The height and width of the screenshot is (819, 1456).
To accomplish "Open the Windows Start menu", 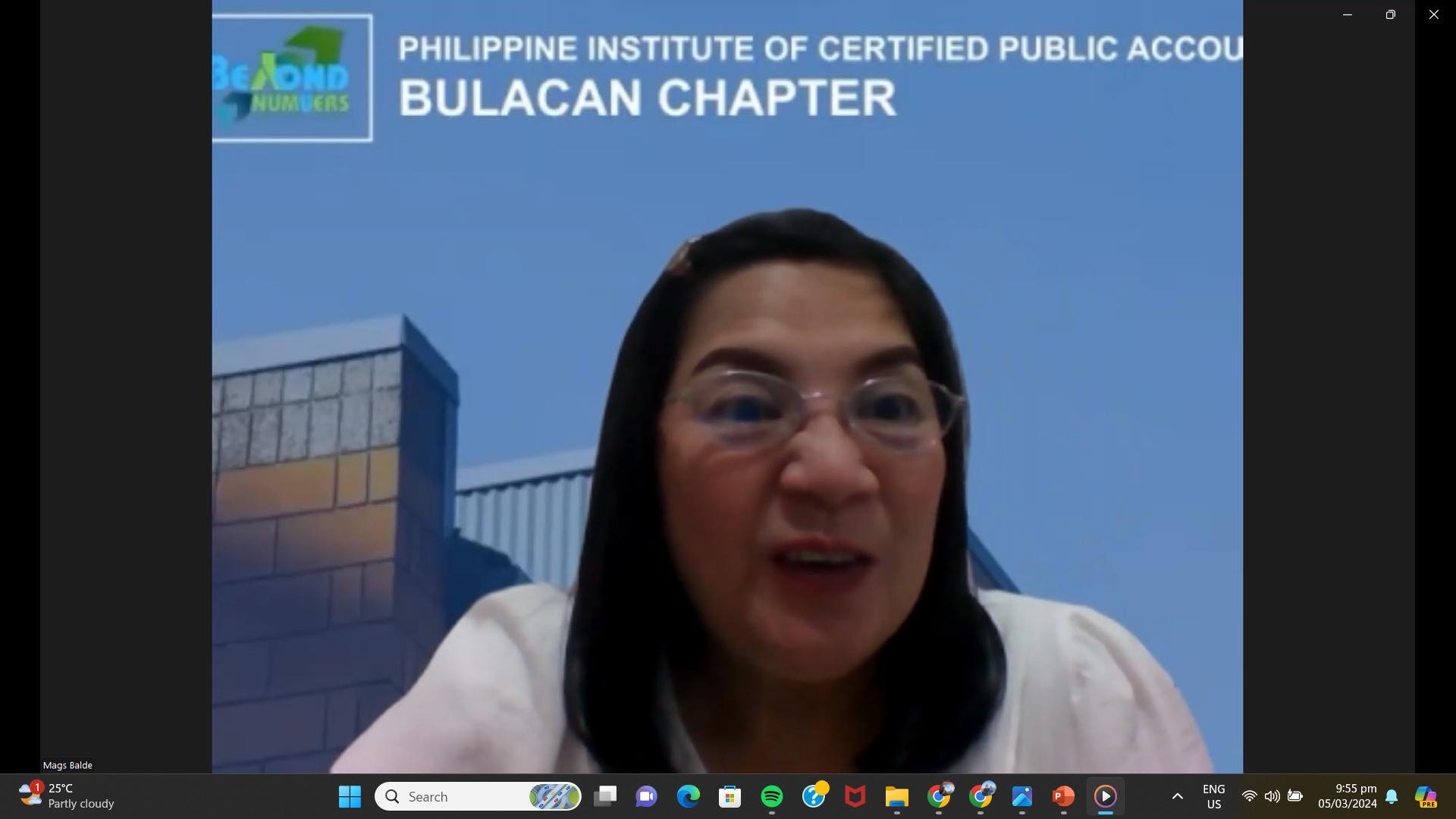I will pos(350,796).
